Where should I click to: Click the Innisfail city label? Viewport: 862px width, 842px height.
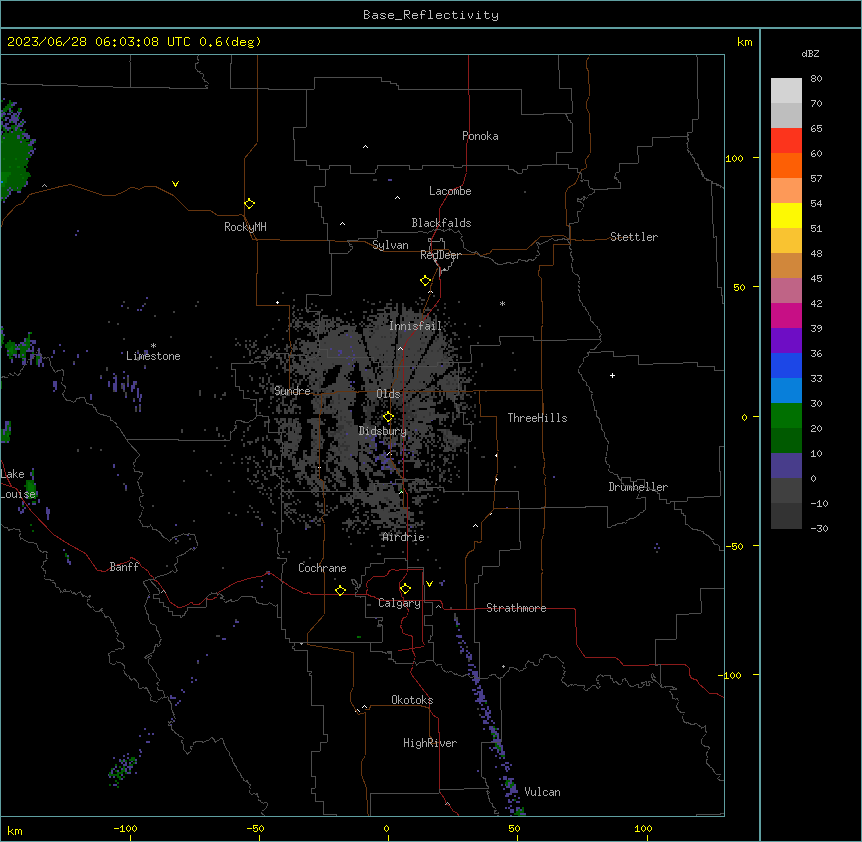pos(415,326)
